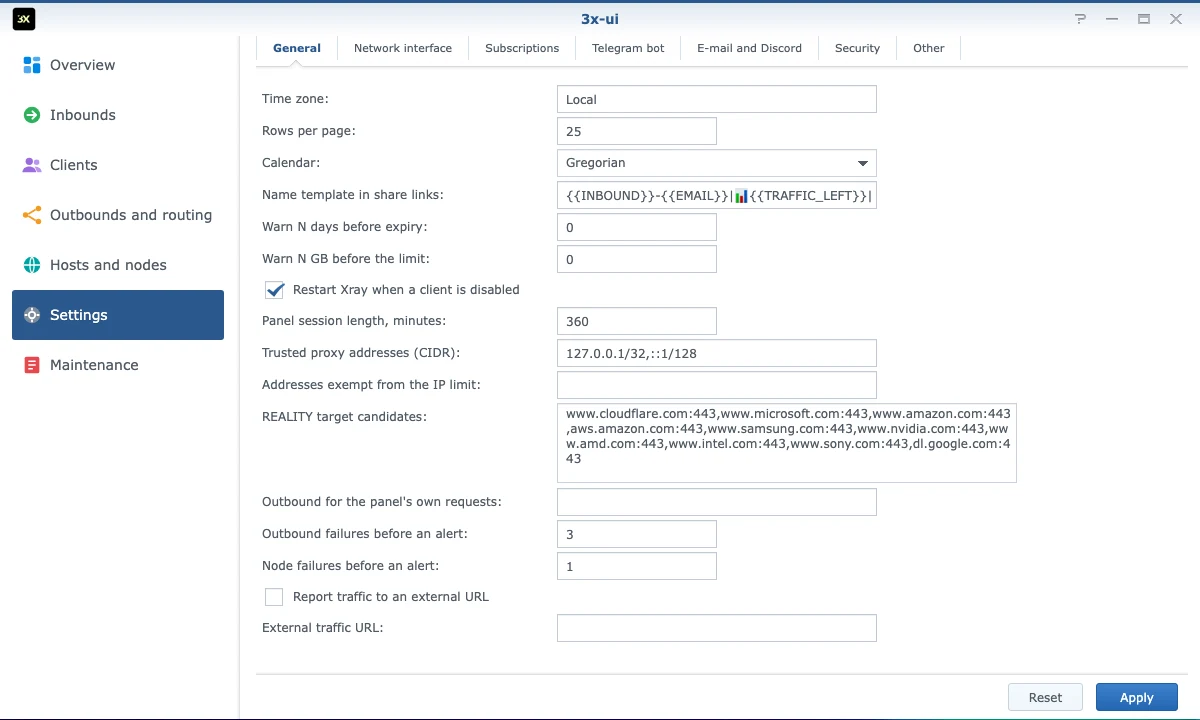Enable Report traffic to an external URL

(x=274, y=597)
